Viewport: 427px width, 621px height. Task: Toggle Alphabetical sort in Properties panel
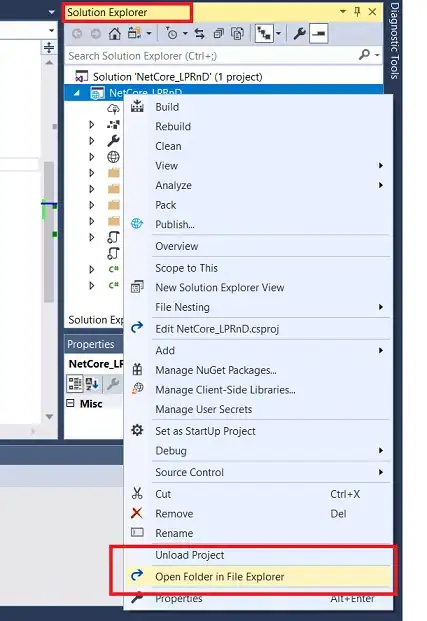point(92,384)
